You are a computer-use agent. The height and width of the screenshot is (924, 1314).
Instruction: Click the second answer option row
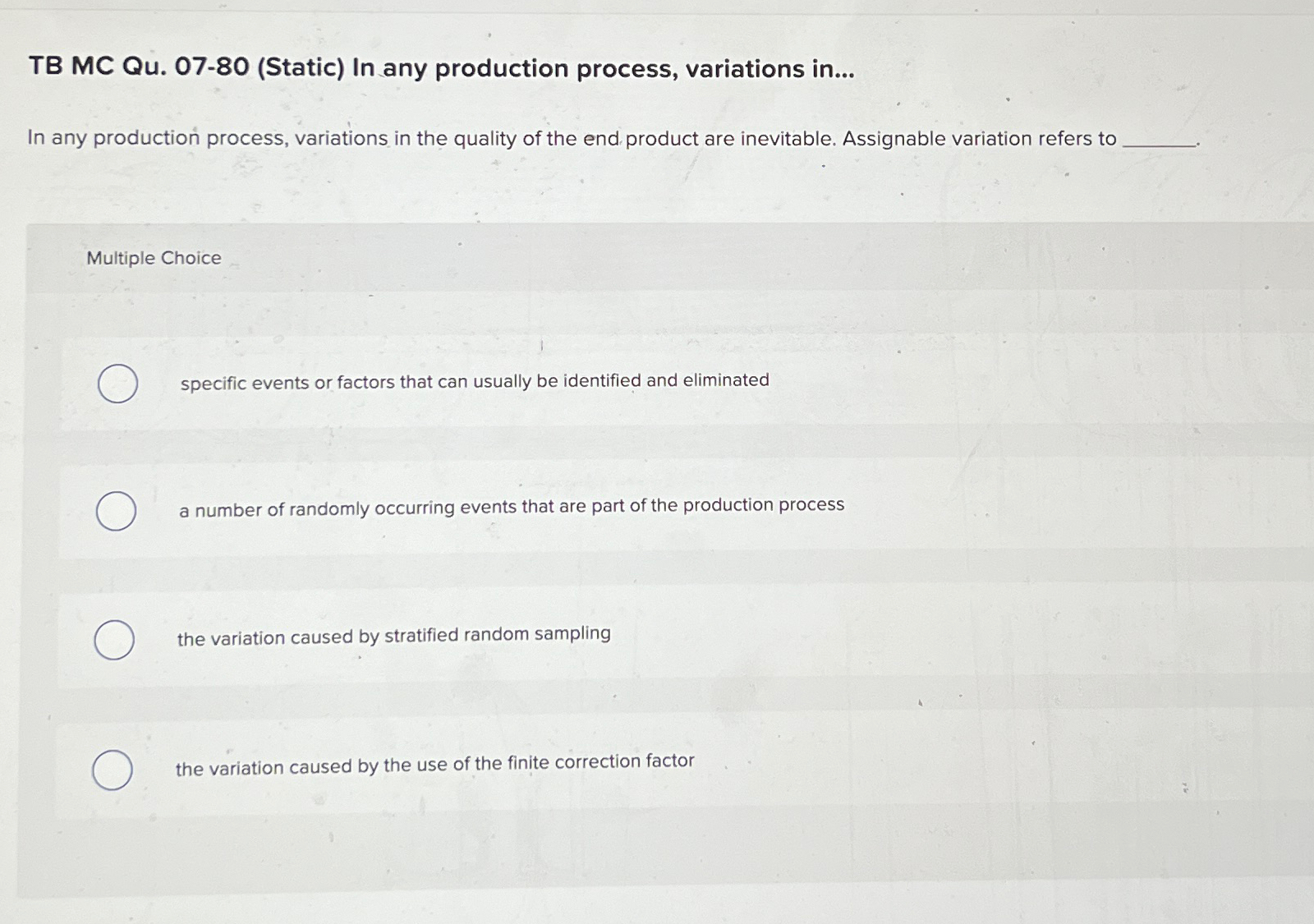tap(575, 510)
